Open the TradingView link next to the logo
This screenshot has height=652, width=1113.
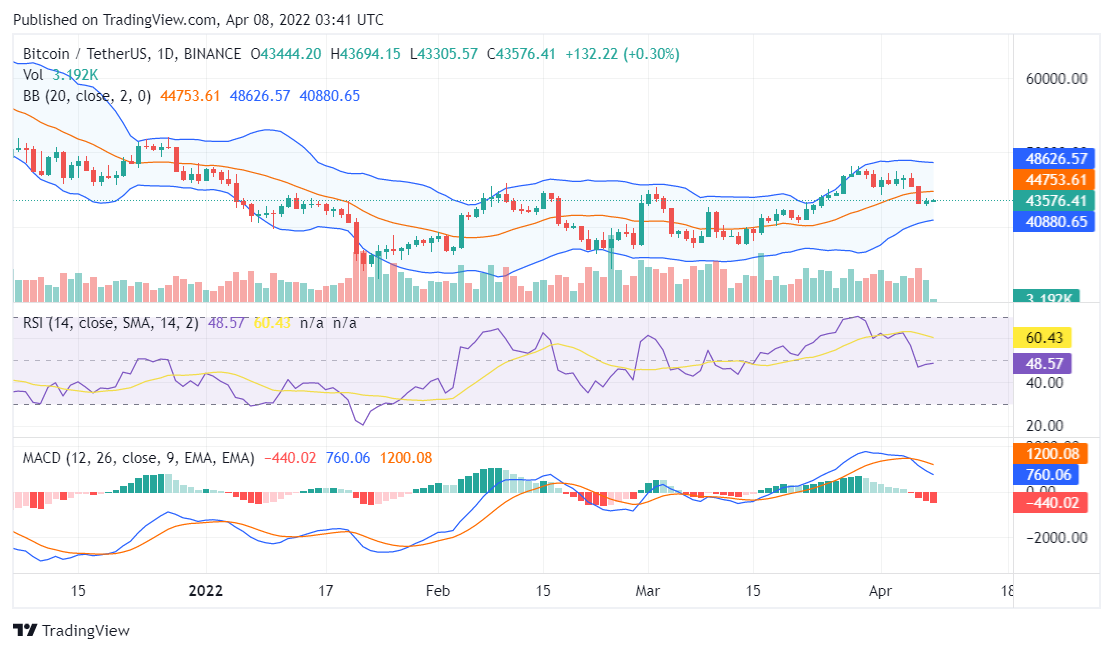(x=88, y=631)
